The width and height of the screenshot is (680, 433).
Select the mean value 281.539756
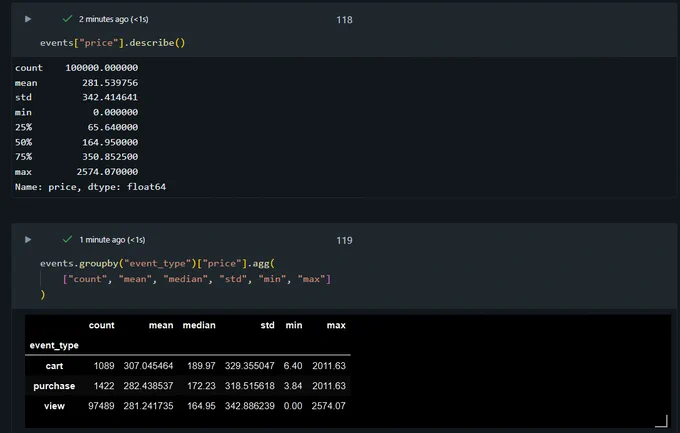tap(110, 82)
